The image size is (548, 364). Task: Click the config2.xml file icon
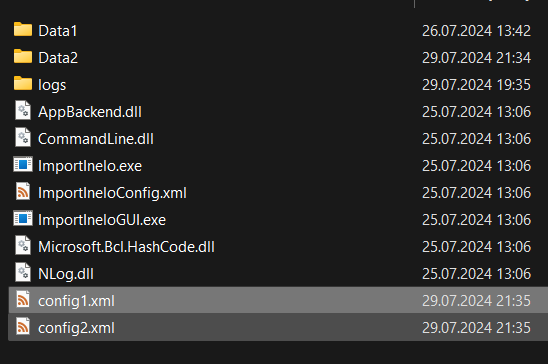point(23,326)
